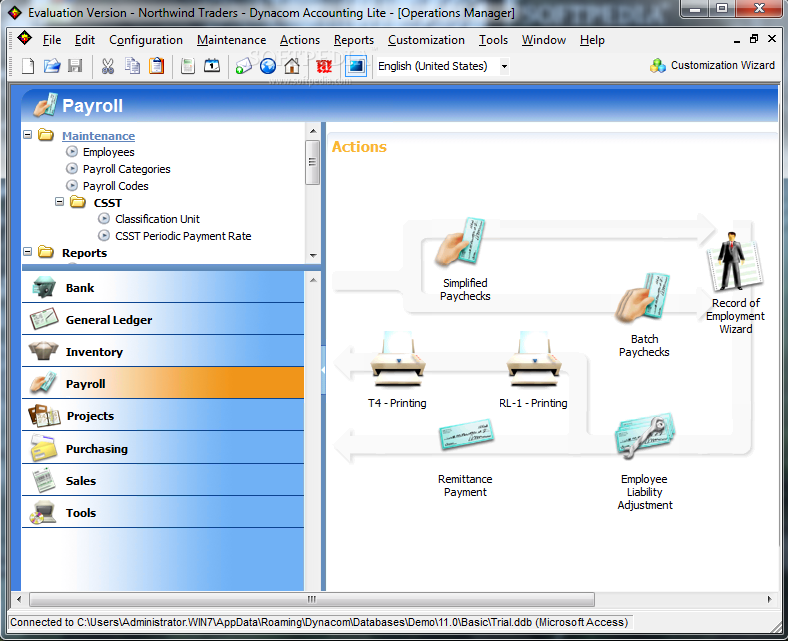Collapse the Maintenance tree folder
The image size is (788, 641).
(28, 135)
